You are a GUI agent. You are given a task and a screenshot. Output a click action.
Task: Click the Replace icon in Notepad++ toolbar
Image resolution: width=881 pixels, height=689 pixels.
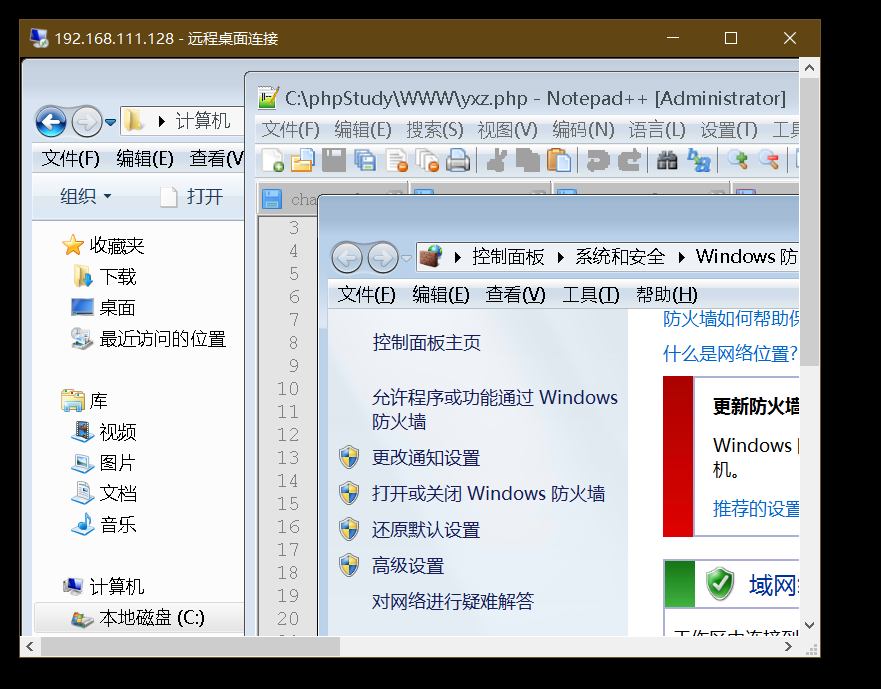click(699, 161)
